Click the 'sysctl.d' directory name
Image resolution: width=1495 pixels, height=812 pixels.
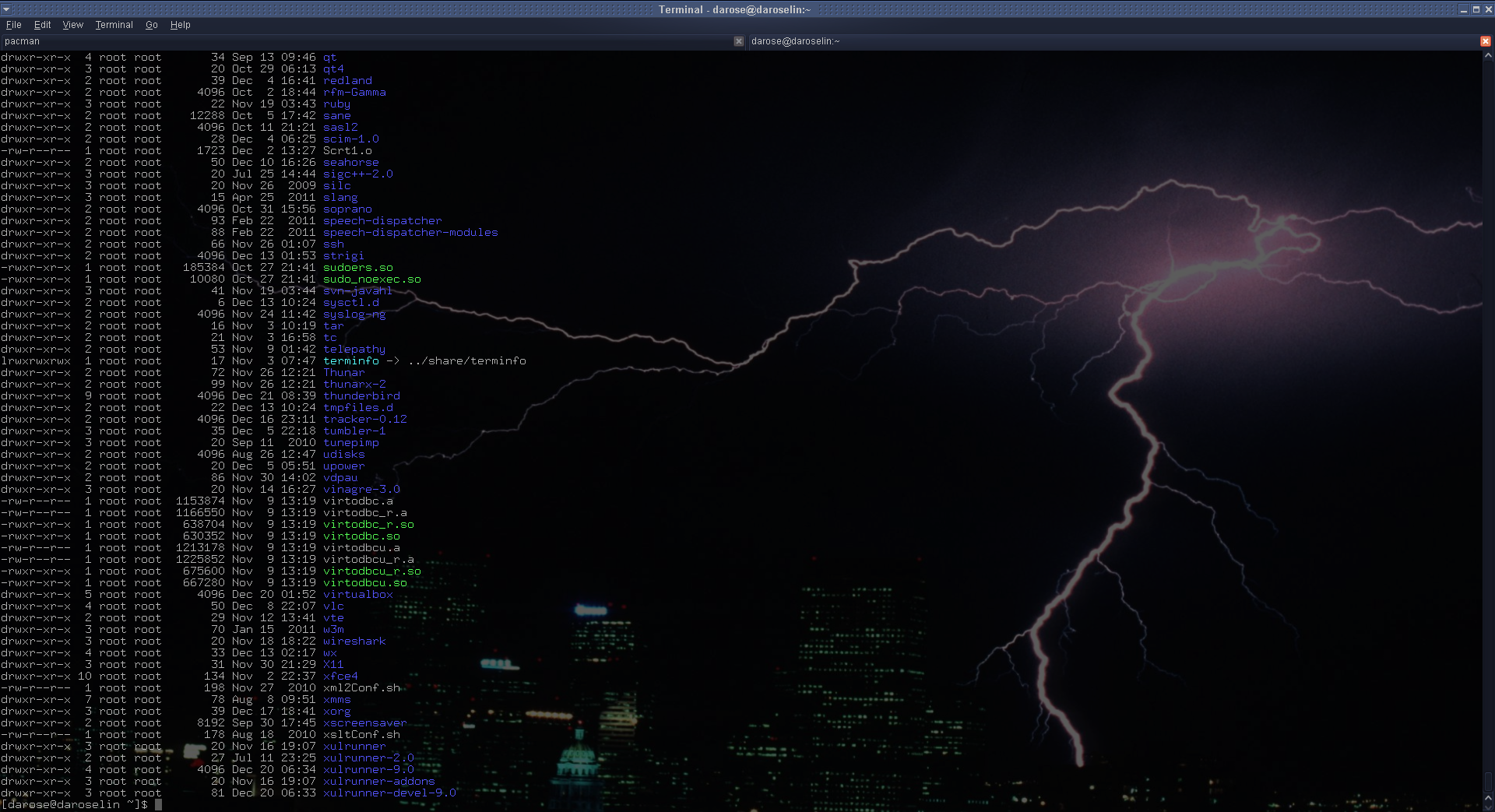click(351, 302)
